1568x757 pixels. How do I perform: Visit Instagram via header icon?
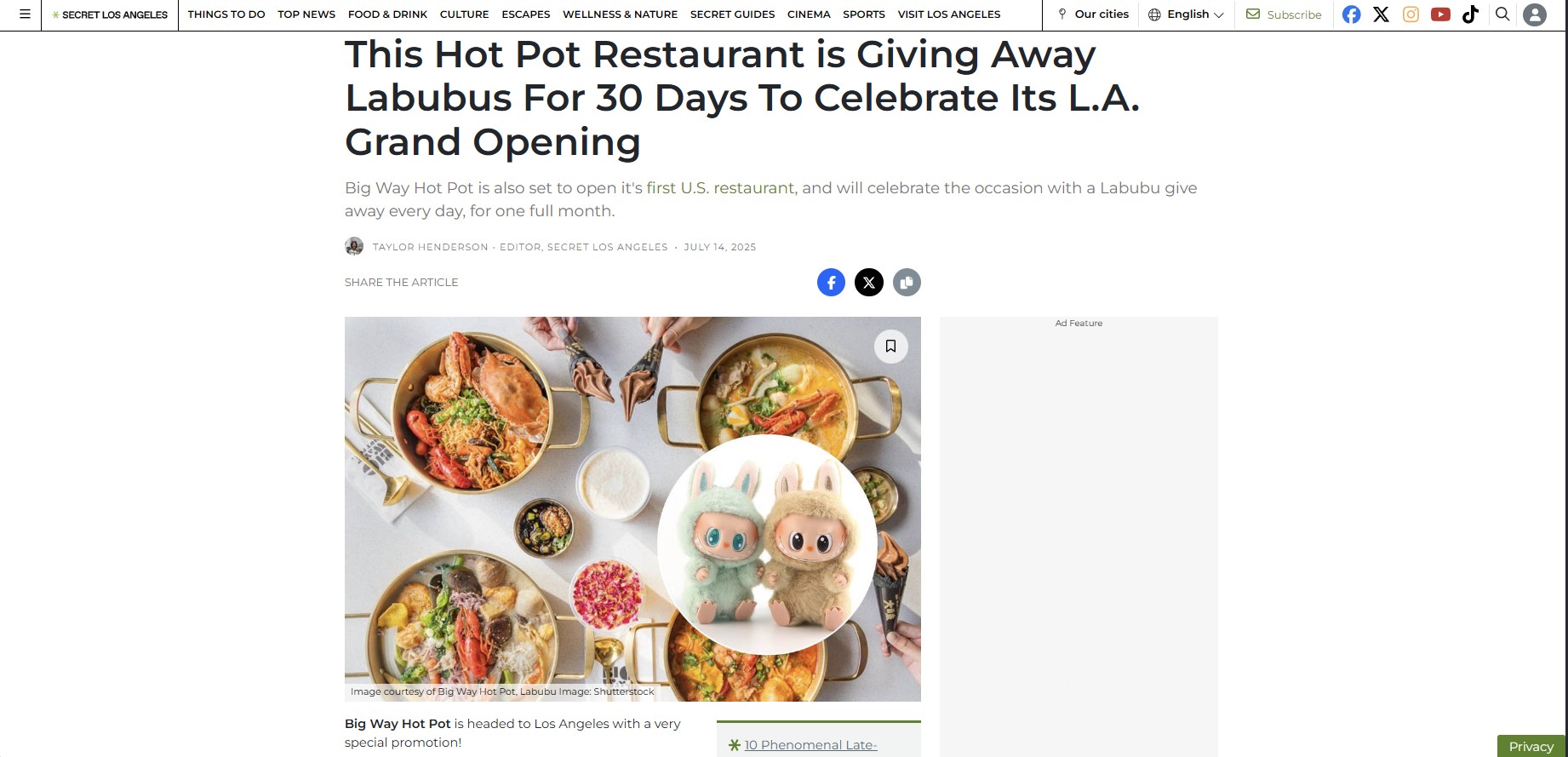point(1411,14)
